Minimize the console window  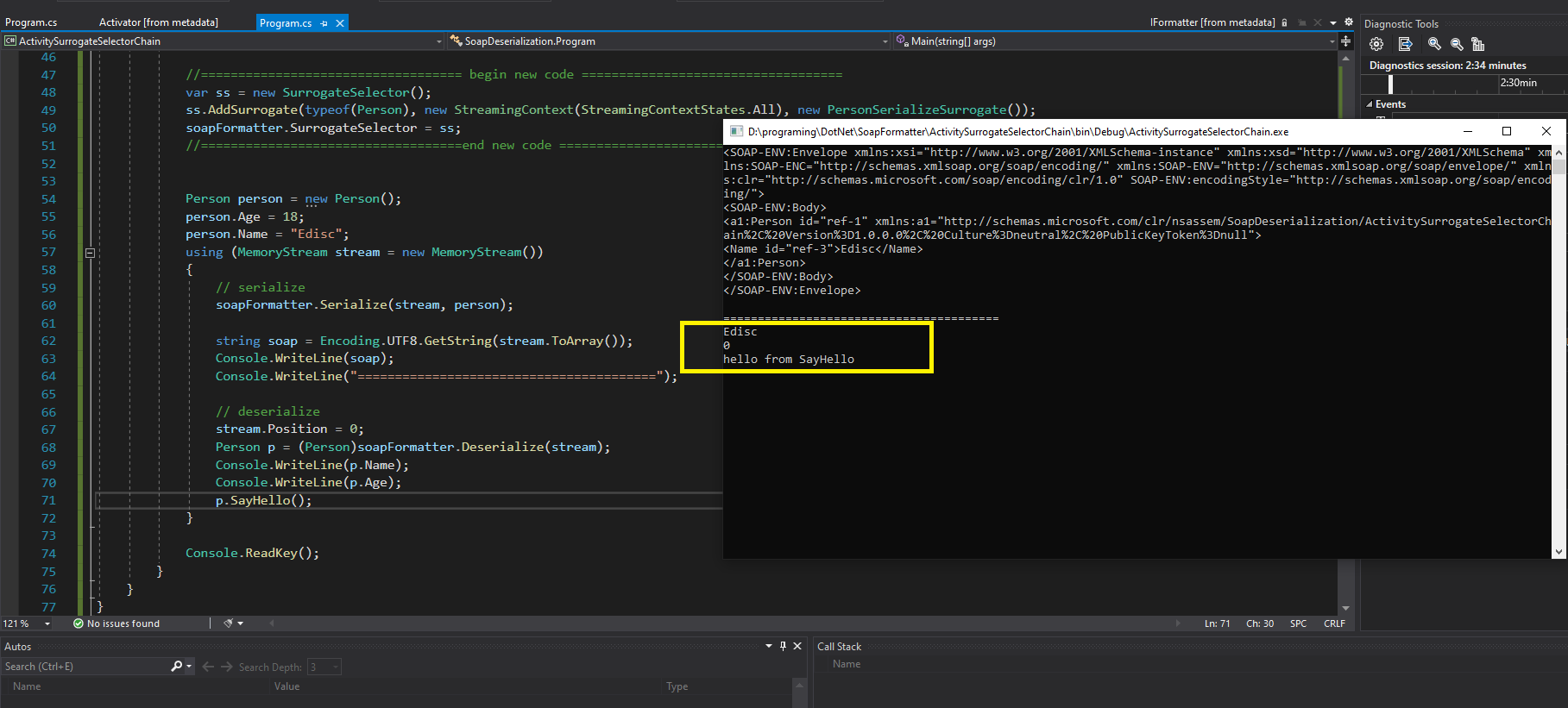tap(1467, 131)
